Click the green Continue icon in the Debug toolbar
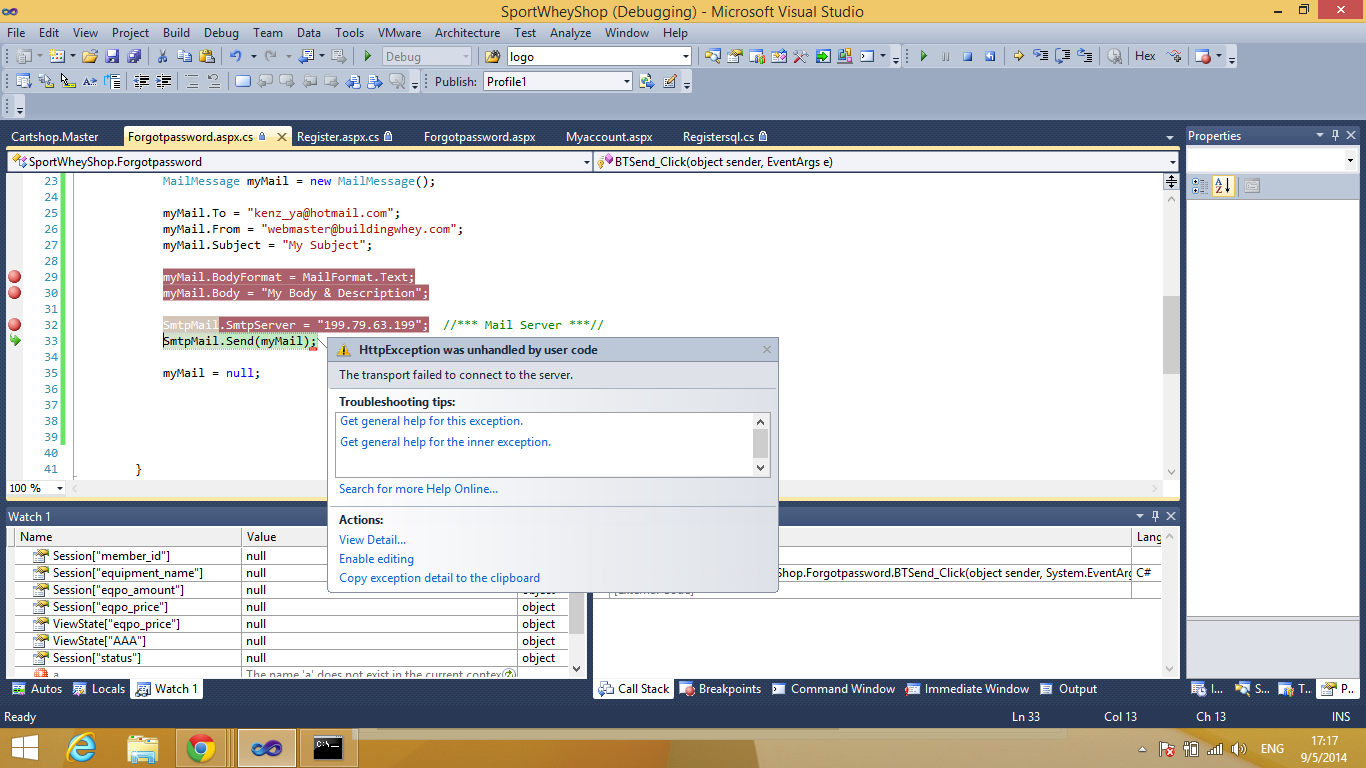Screen dimensions: 1366x768 [923, 57]
